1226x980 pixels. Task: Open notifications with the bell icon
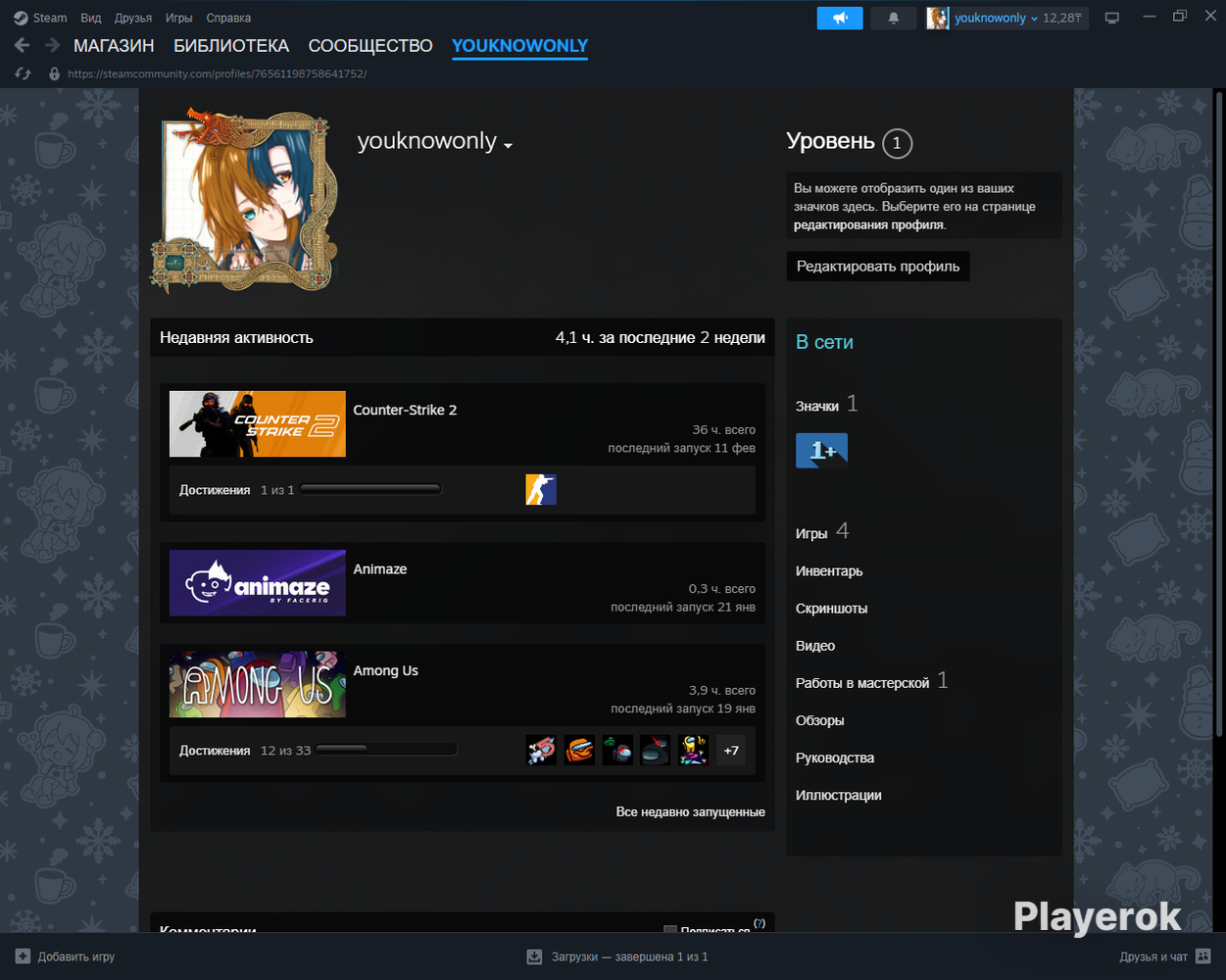pyautogui.click(x=894, y=18)
